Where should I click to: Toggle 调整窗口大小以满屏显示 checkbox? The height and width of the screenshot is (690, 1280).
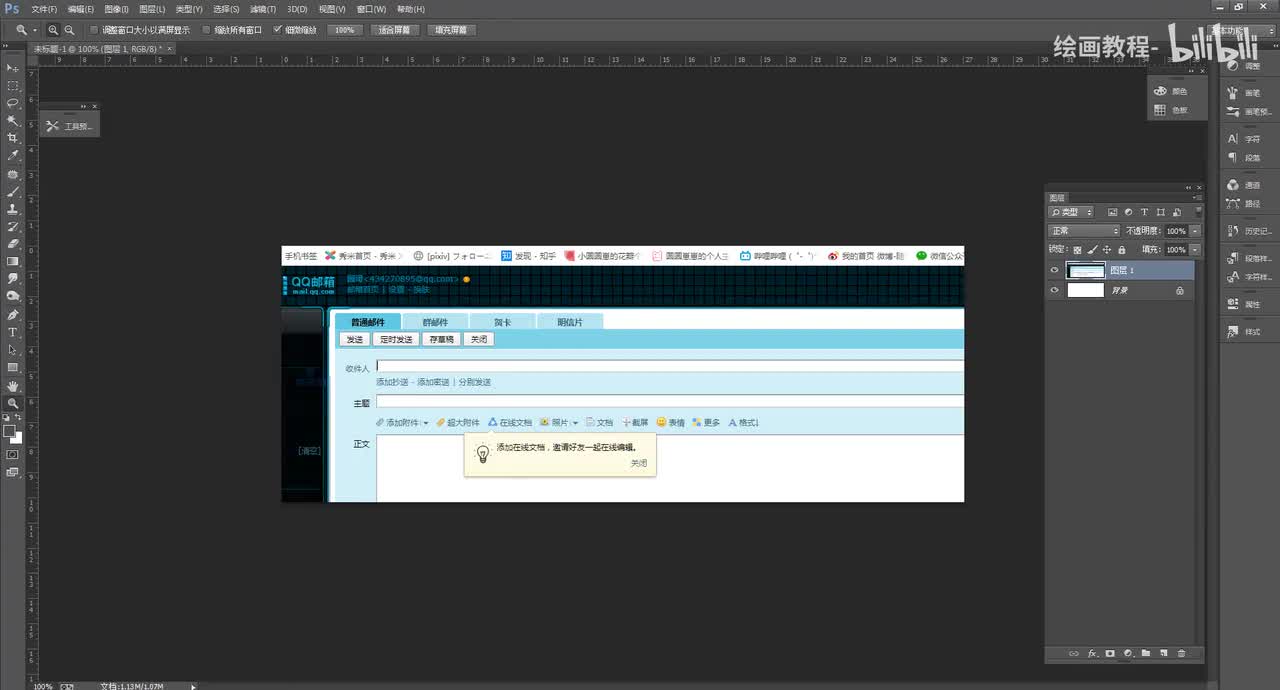pyautogui.click(x=94, y=30)
